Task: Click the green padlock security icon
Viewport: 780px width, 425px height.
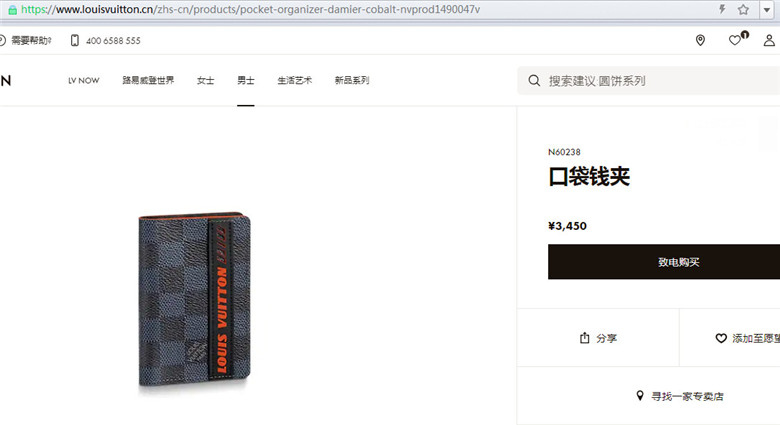Action: (x=12, y=9)
